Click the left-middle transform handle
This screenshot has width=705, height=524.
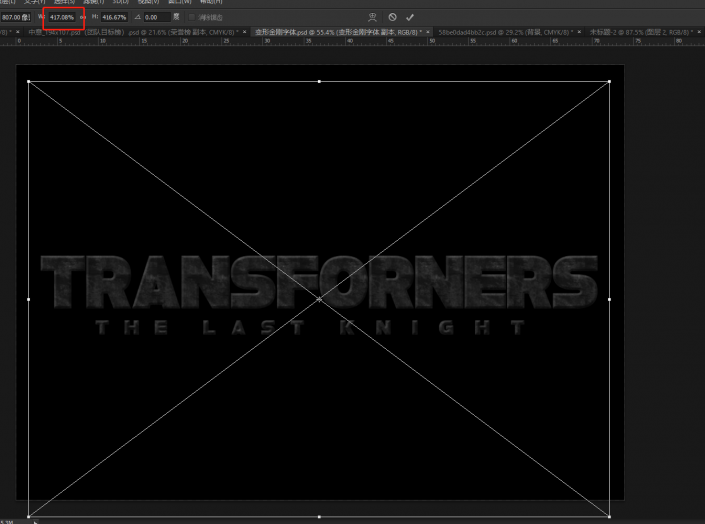coord(29,299)
